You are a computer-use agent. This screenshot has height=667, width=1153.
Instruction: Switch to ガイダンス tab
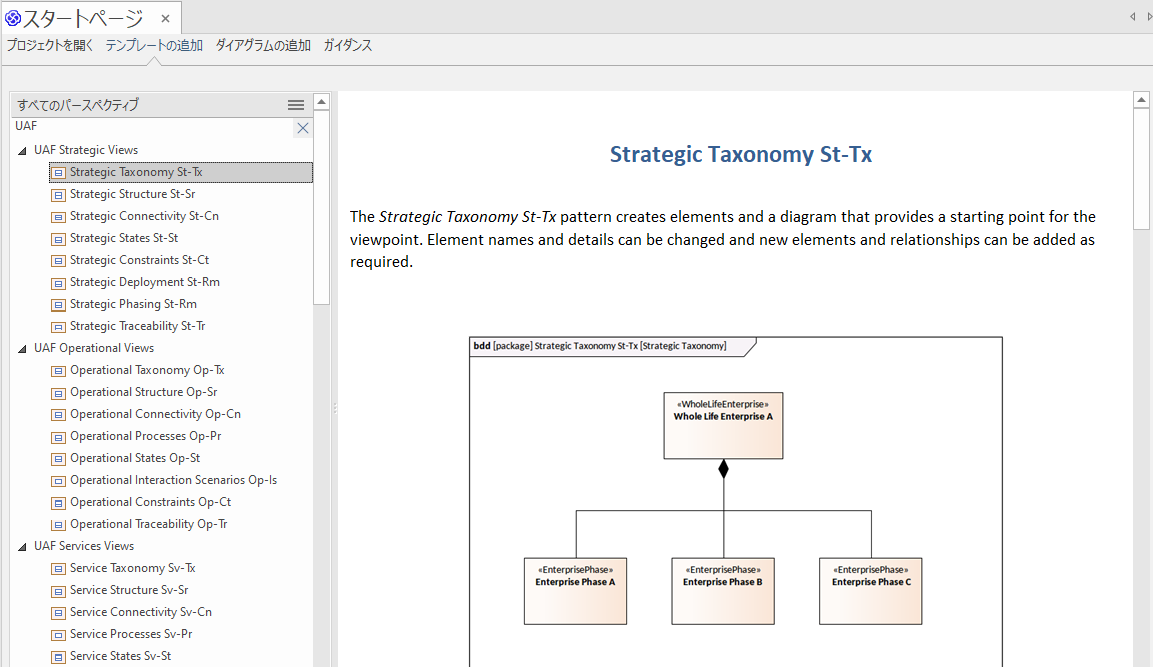point(348,46)
